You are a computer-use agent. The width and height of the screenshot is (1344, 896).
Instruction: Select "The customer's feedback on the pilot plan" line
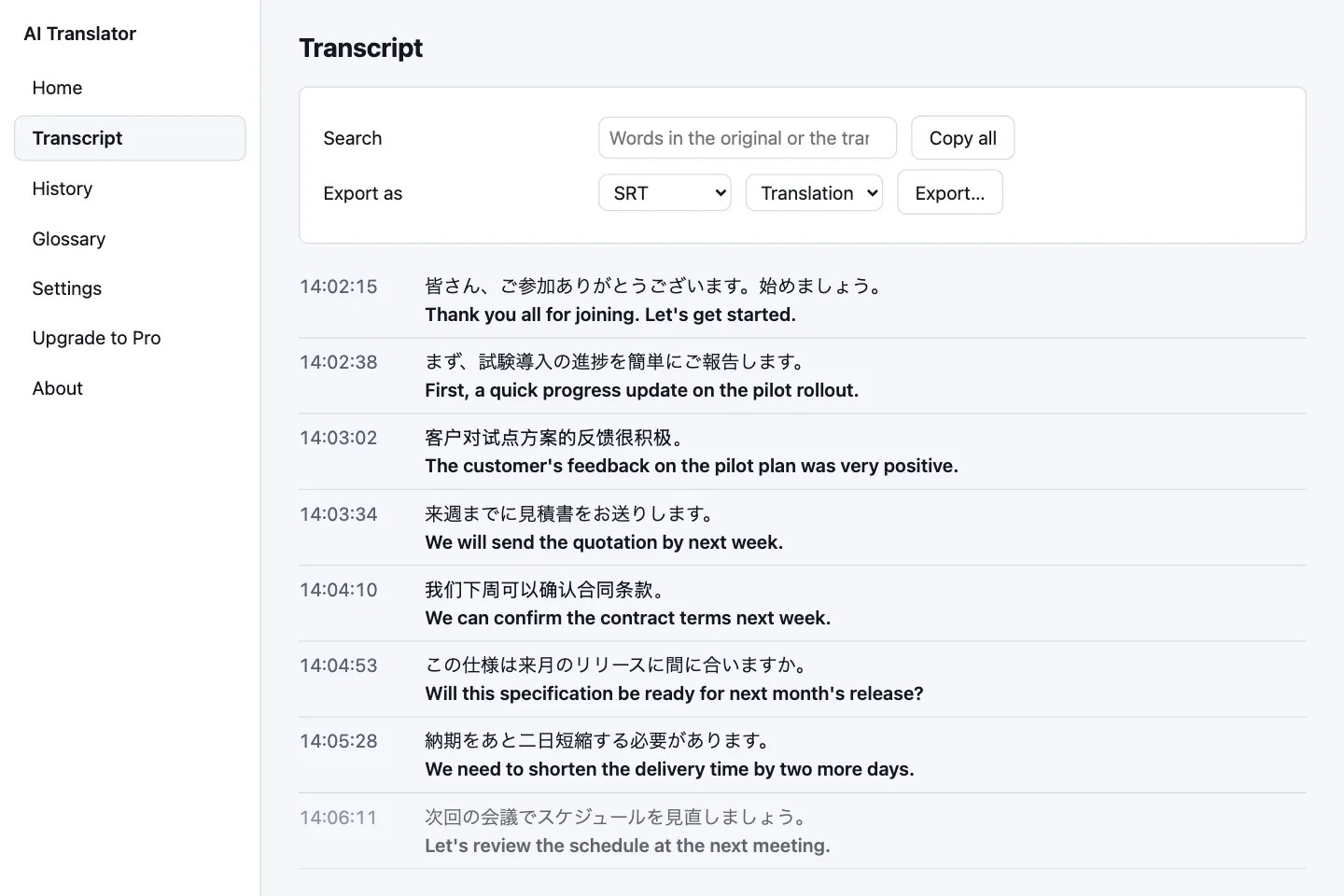pyautogui.click(x=692, y=466)
